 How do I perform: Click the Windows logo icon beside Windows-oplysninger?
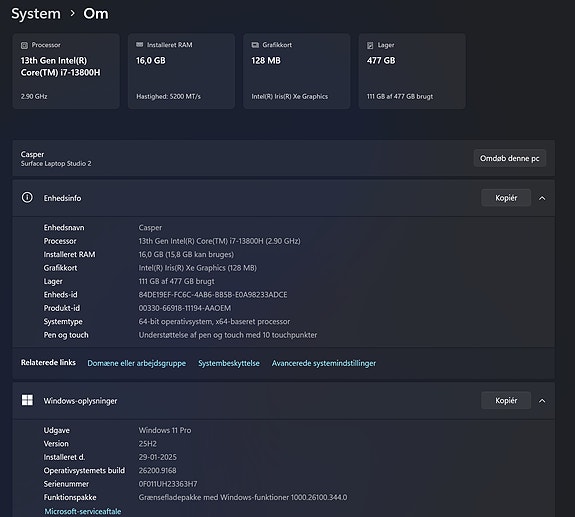(27, 400)
